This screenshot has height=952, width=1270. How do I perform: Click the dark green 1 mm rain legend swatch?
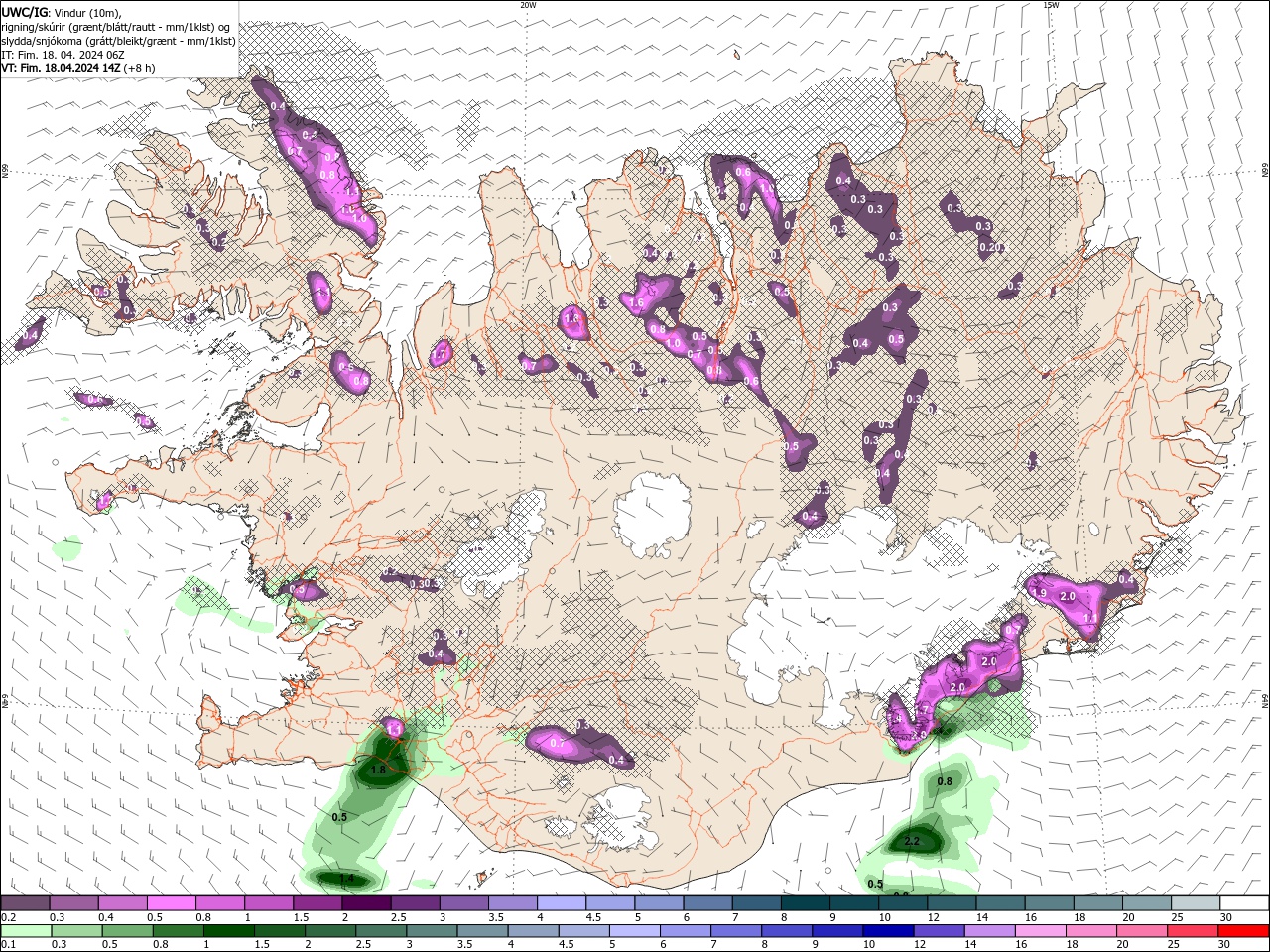[229, 931]
